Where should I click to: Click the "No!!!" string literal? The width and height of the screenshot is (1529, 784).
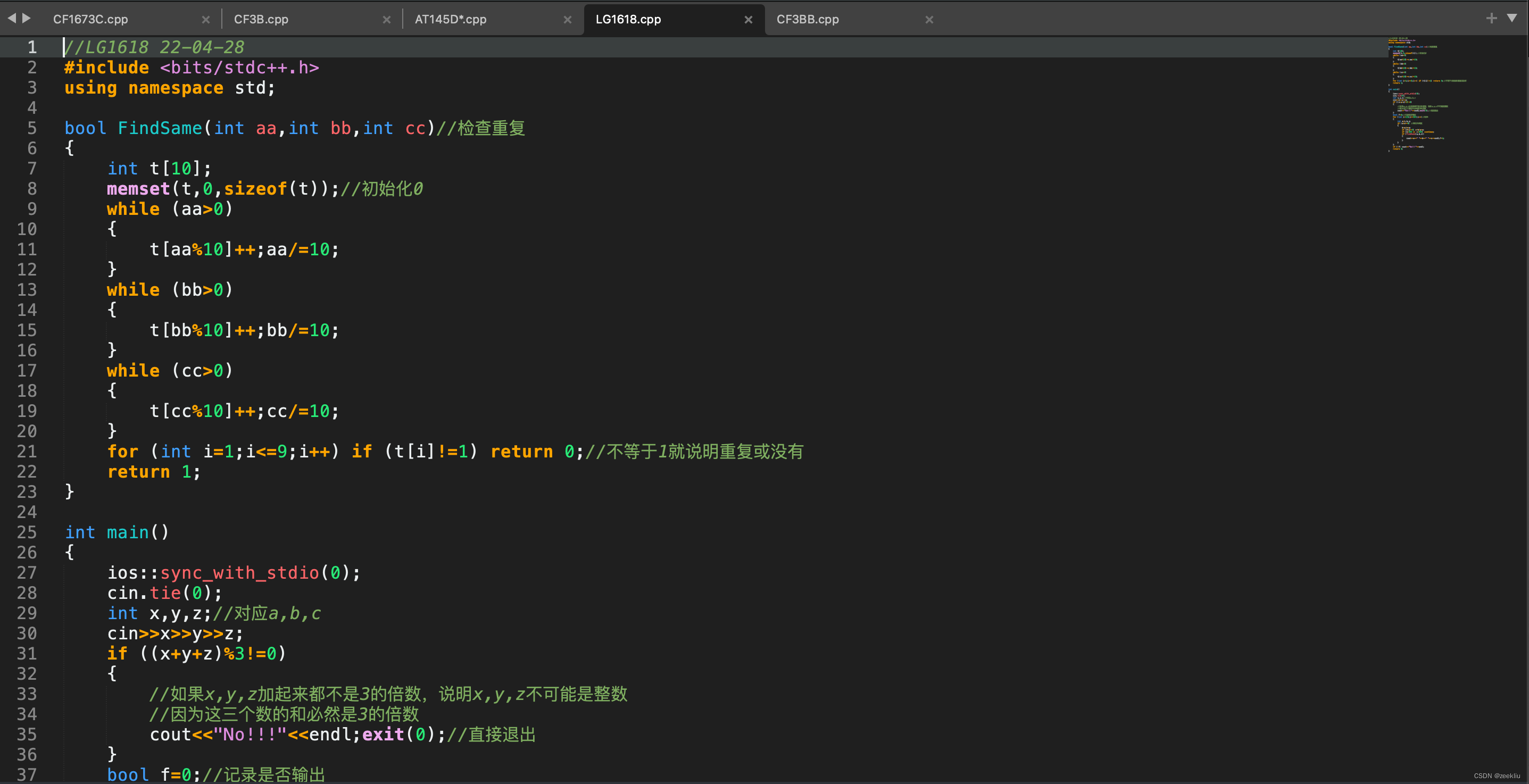point(250,735)
